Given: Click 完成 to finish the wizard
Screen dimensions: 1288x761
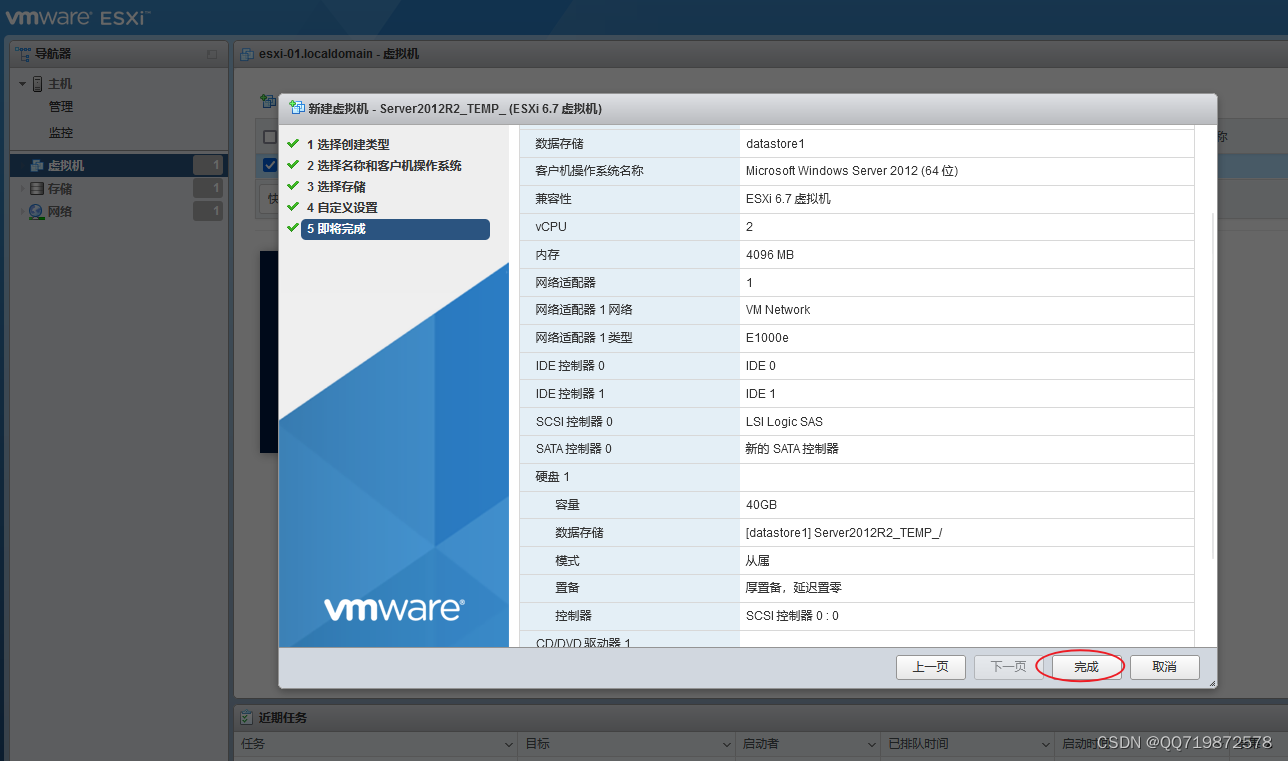Looking at the screenshot, I should [1086, 667].
